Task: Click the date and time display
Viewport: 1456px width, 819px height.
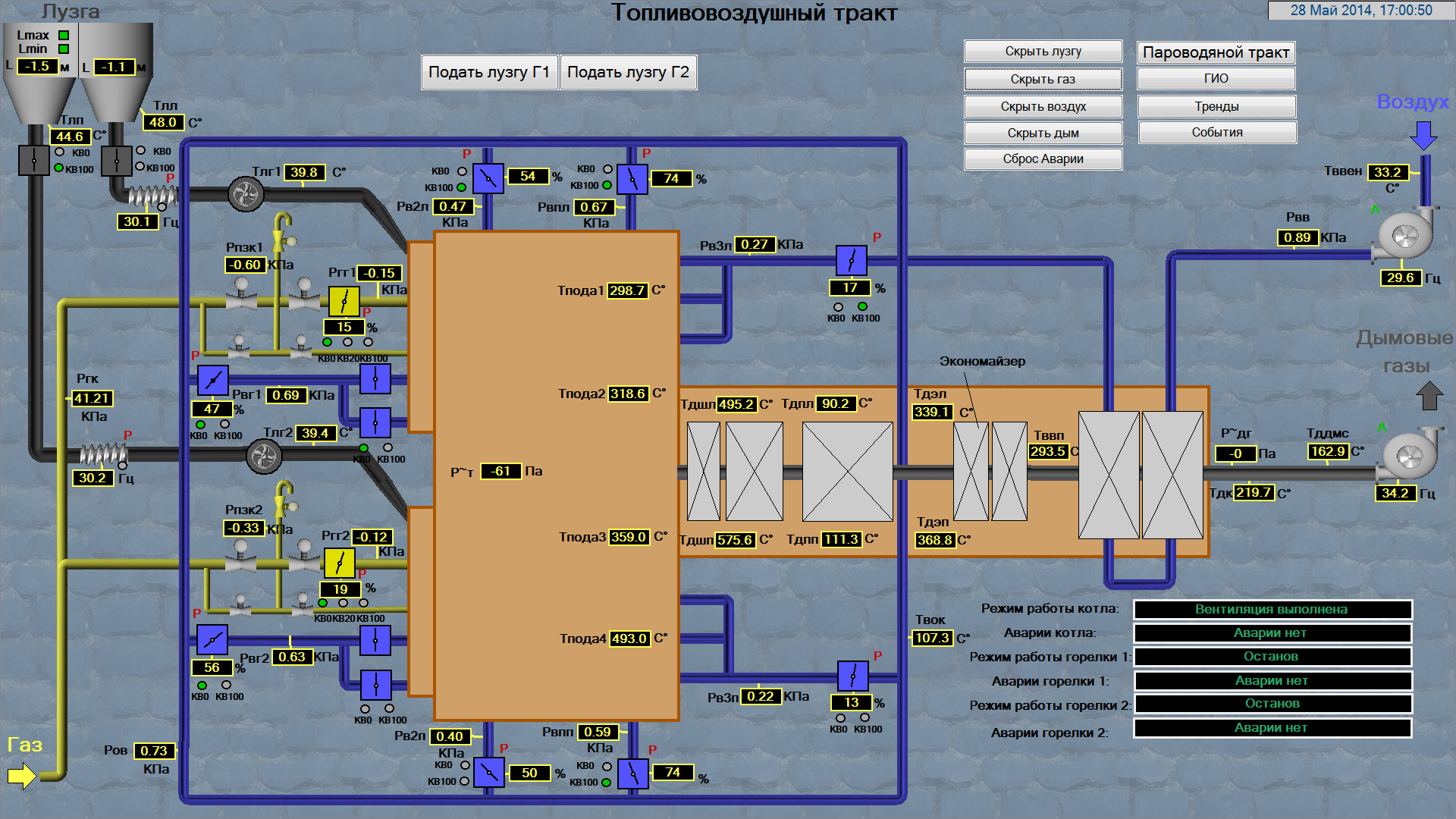Action: 1361,11
